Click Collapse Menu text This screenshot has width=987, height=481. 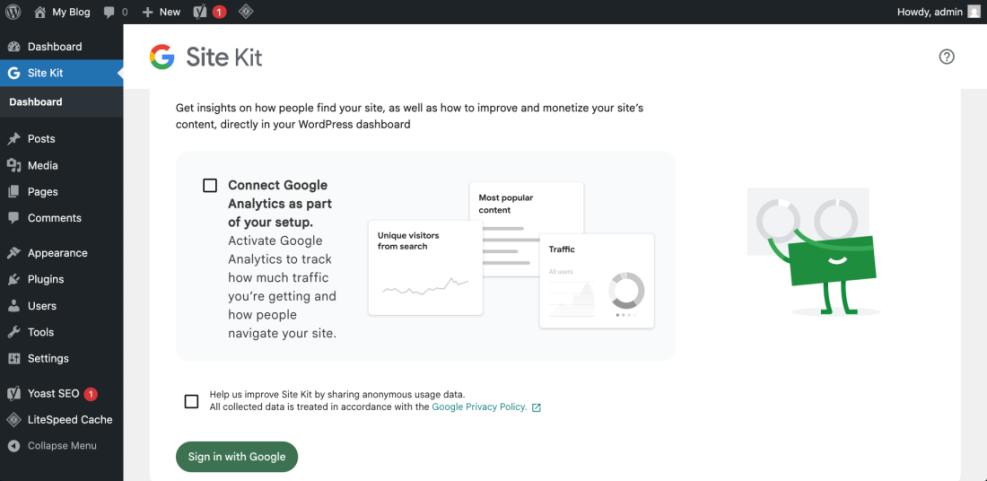tap(62, 446)
